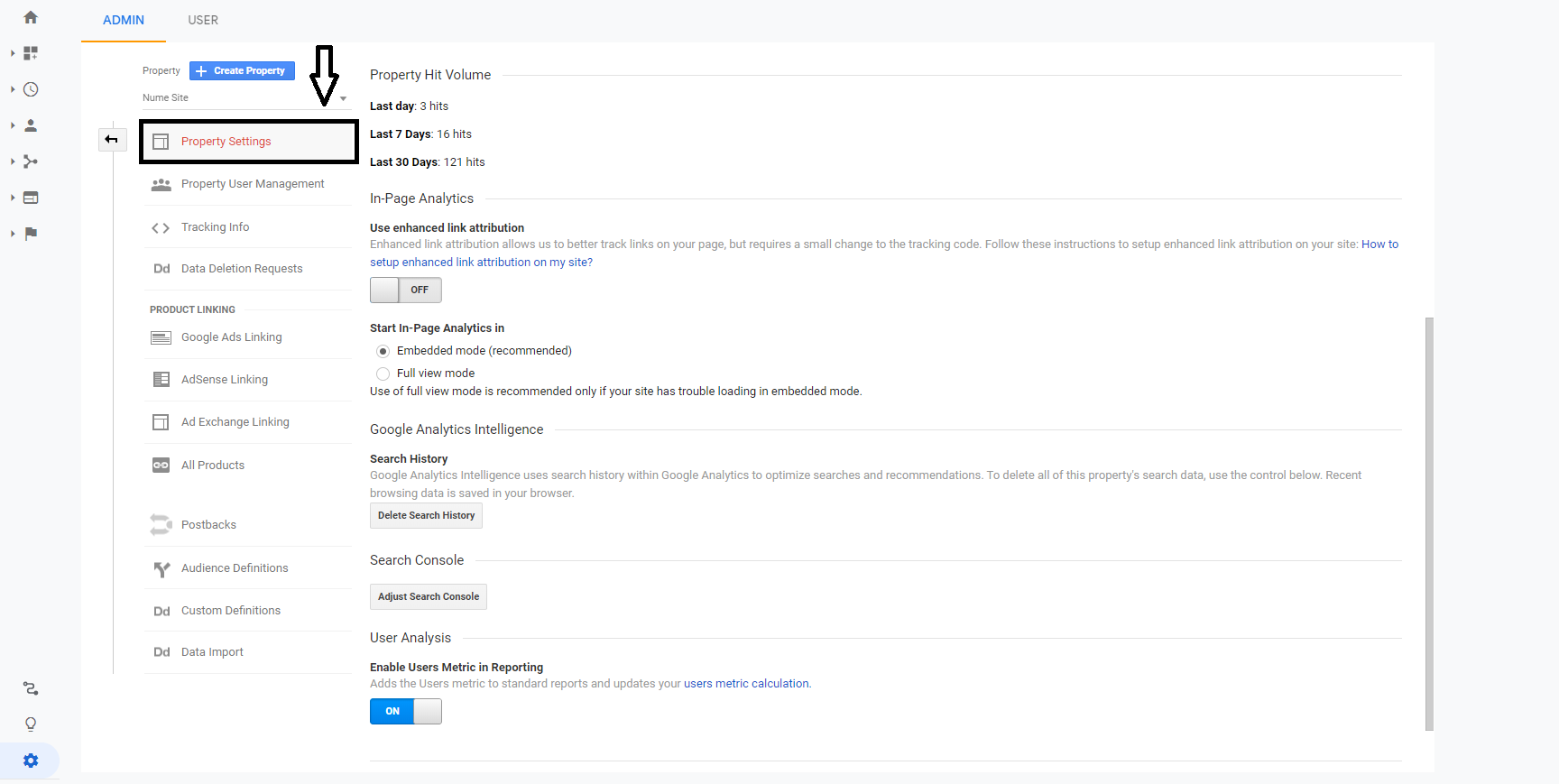Click the vertical scrollbar on the right
The image size is (1559, 784).
[1429, 523]
